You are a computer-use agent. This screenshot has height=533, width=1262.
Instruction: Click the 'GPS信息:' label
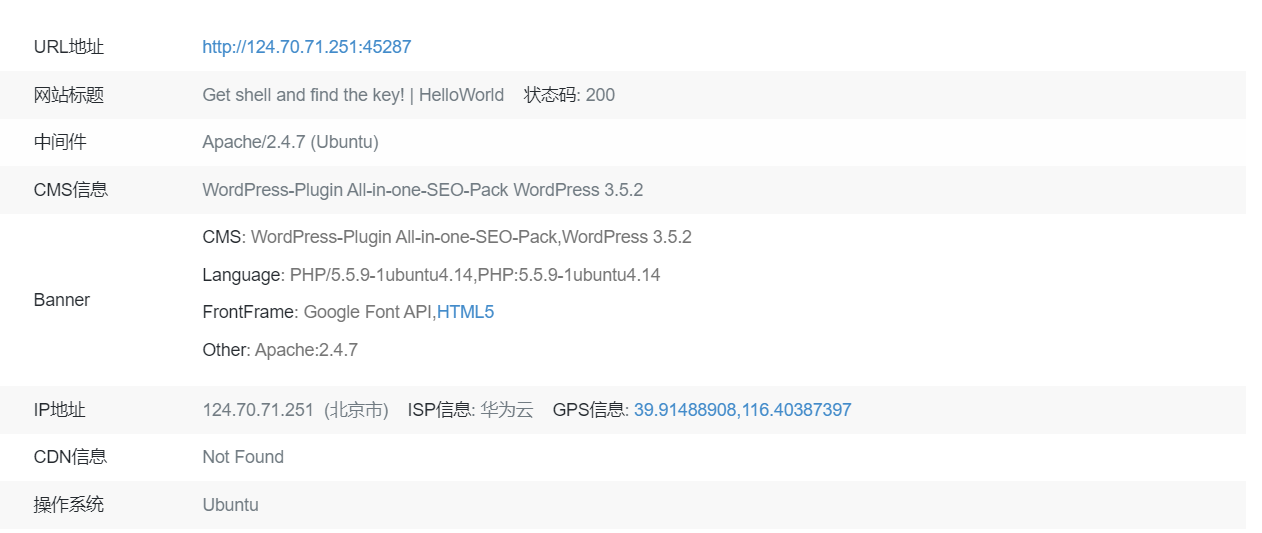click(x=591, y=410)
